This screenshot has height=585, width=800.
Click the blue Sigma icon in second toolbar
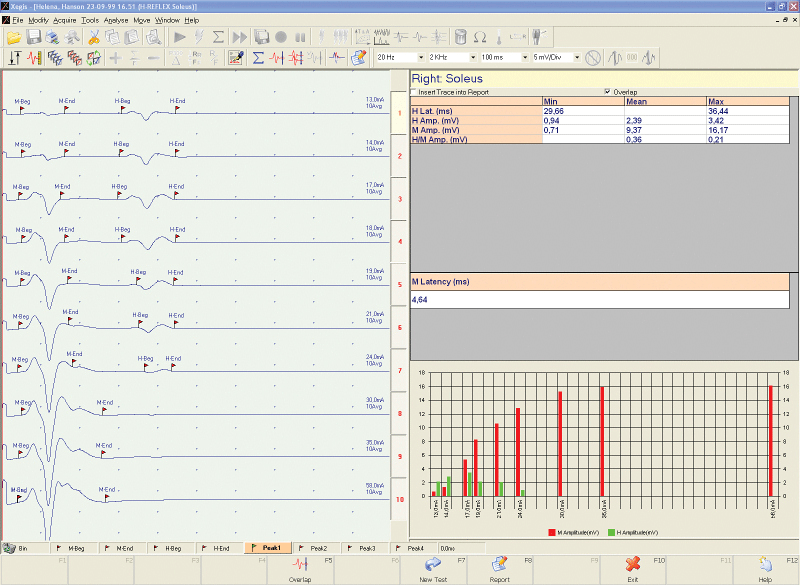258,57
